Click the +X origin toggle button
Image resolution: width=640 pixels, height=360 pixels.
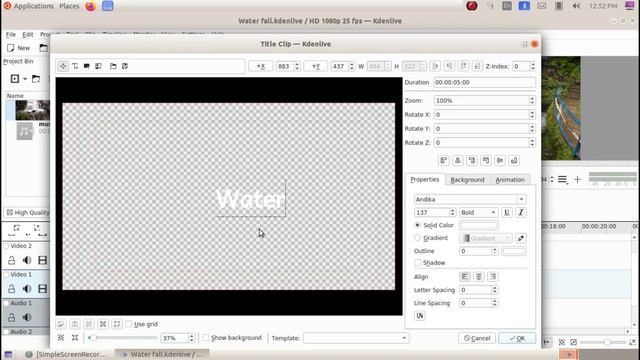point(260,66)
